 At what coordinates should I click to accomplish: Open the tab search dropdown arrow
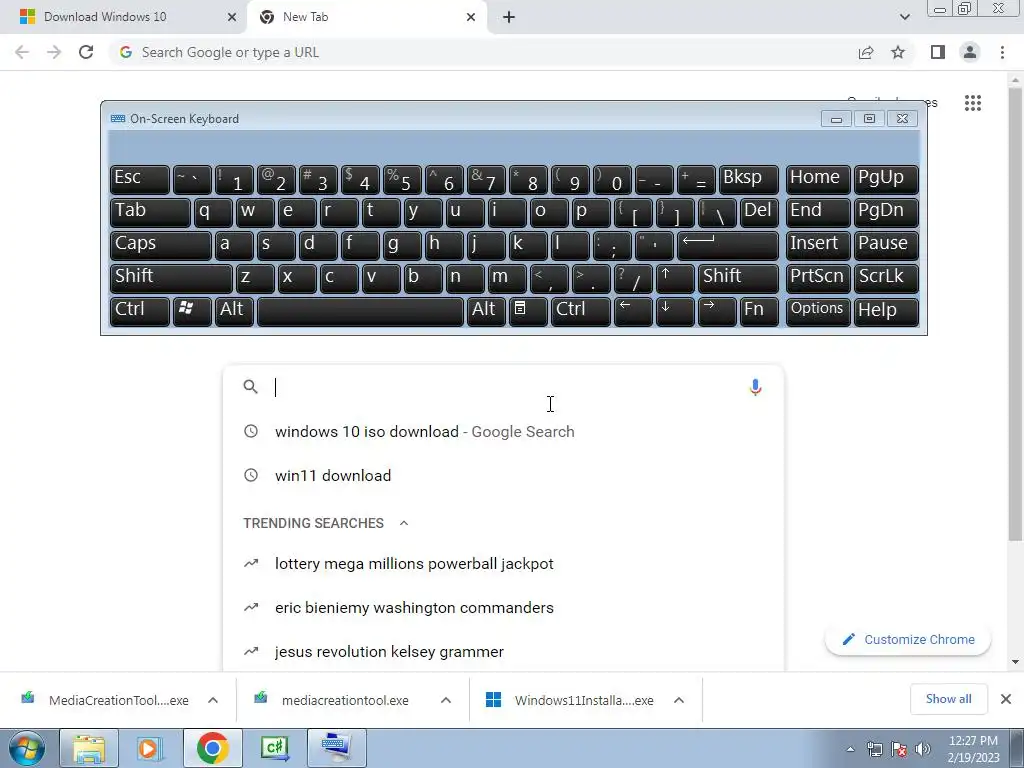pyautogui.click(x=904, y=17)
